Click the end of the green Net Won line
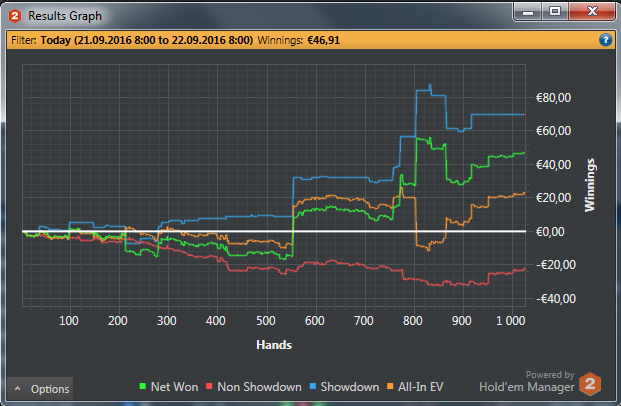This screenshot has width=621, height=406. point(524,152)
